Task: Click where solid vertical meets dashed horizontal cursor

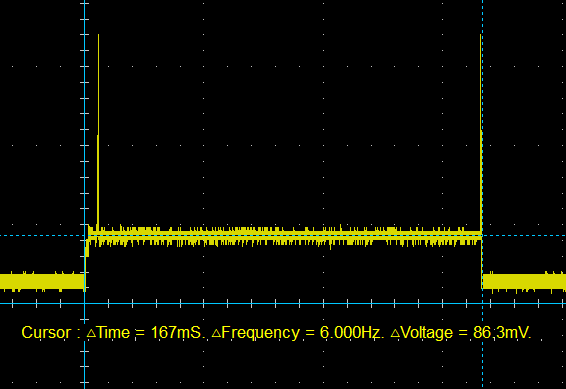Action: click(x=84, y=236)
